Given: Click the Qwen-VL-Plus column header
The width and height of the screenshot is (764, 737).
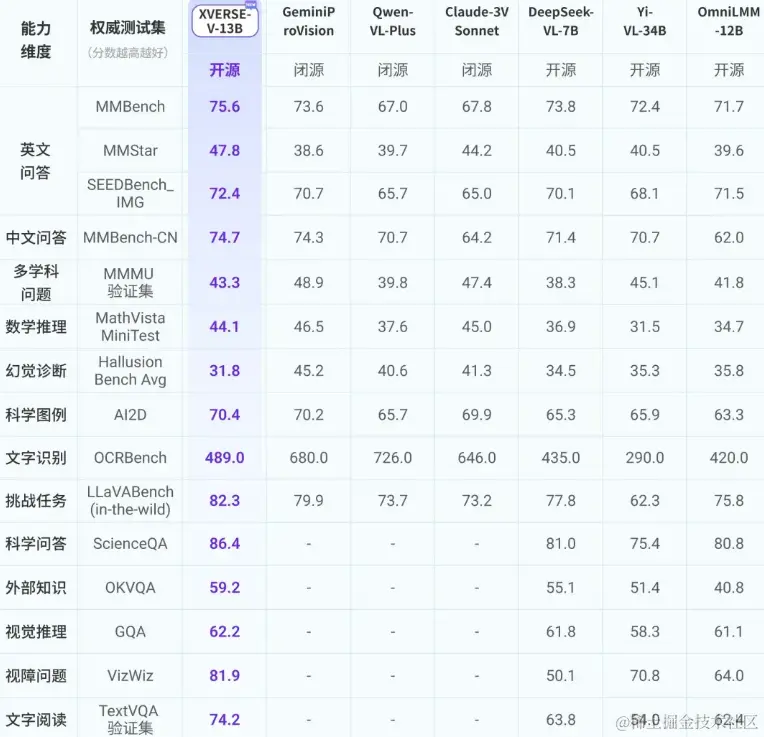Looking at the screenshot, I should point(393,21).
